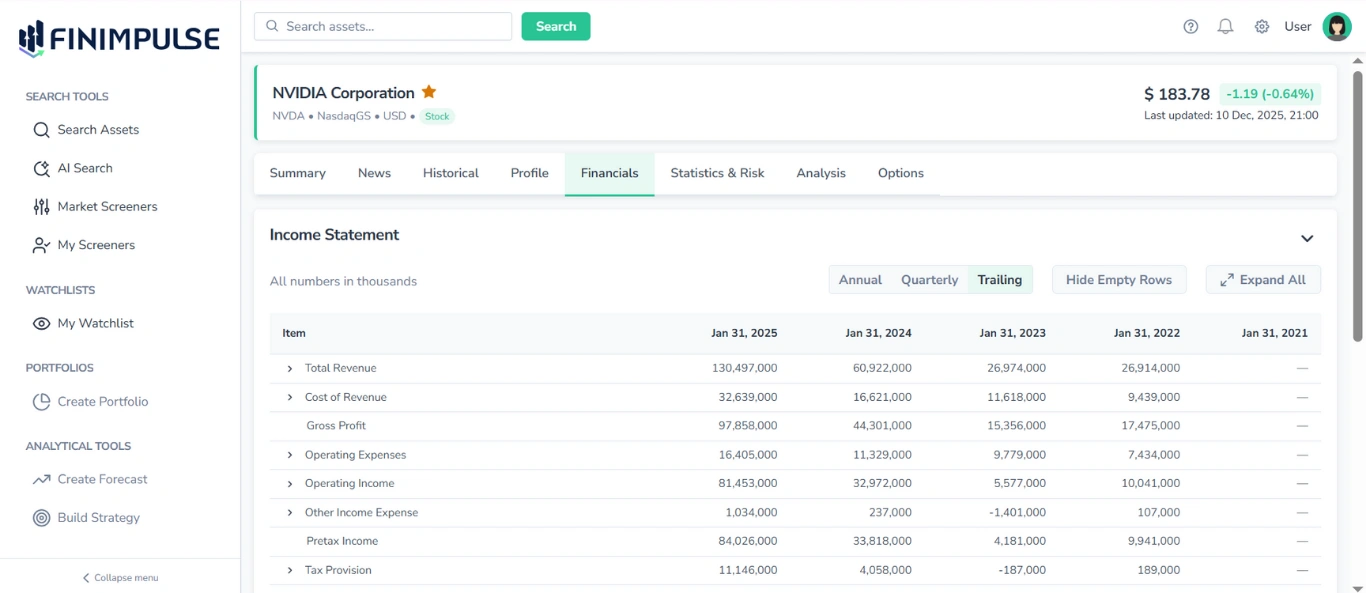Click the green Search button

pos(555,26)
